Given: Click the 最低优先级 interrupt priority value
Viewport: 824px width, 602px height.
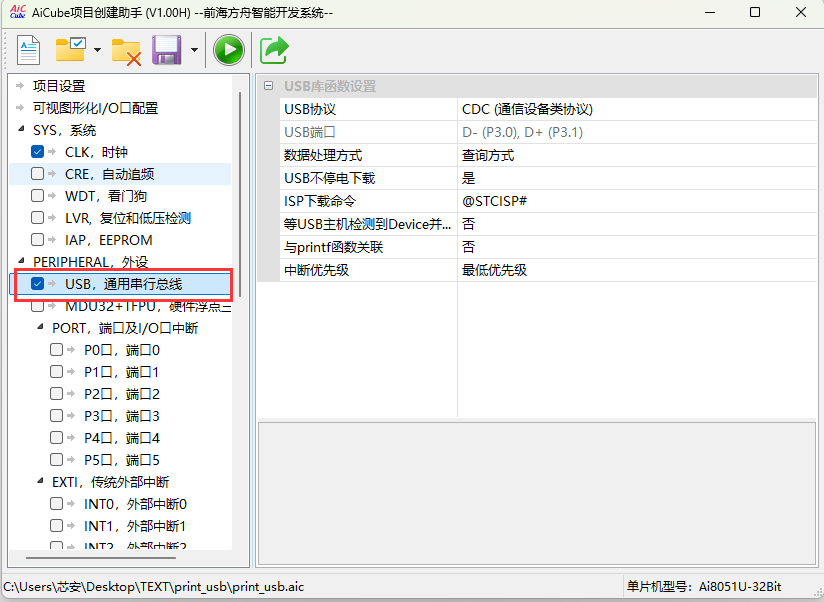Looking at the screenshot, I should (494, 270).
